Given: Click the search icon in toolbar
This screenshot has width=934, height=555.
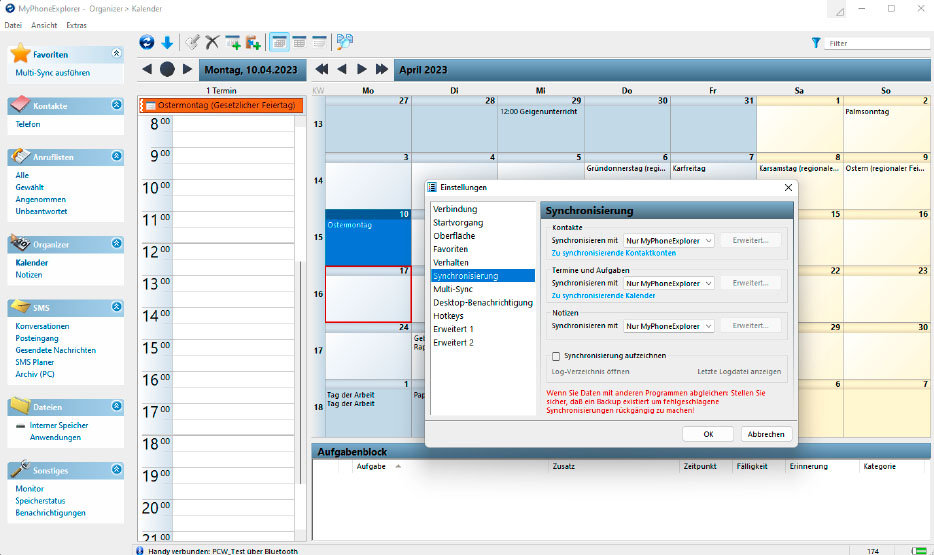Looking at the screenshot, I should tap(345, 43).
